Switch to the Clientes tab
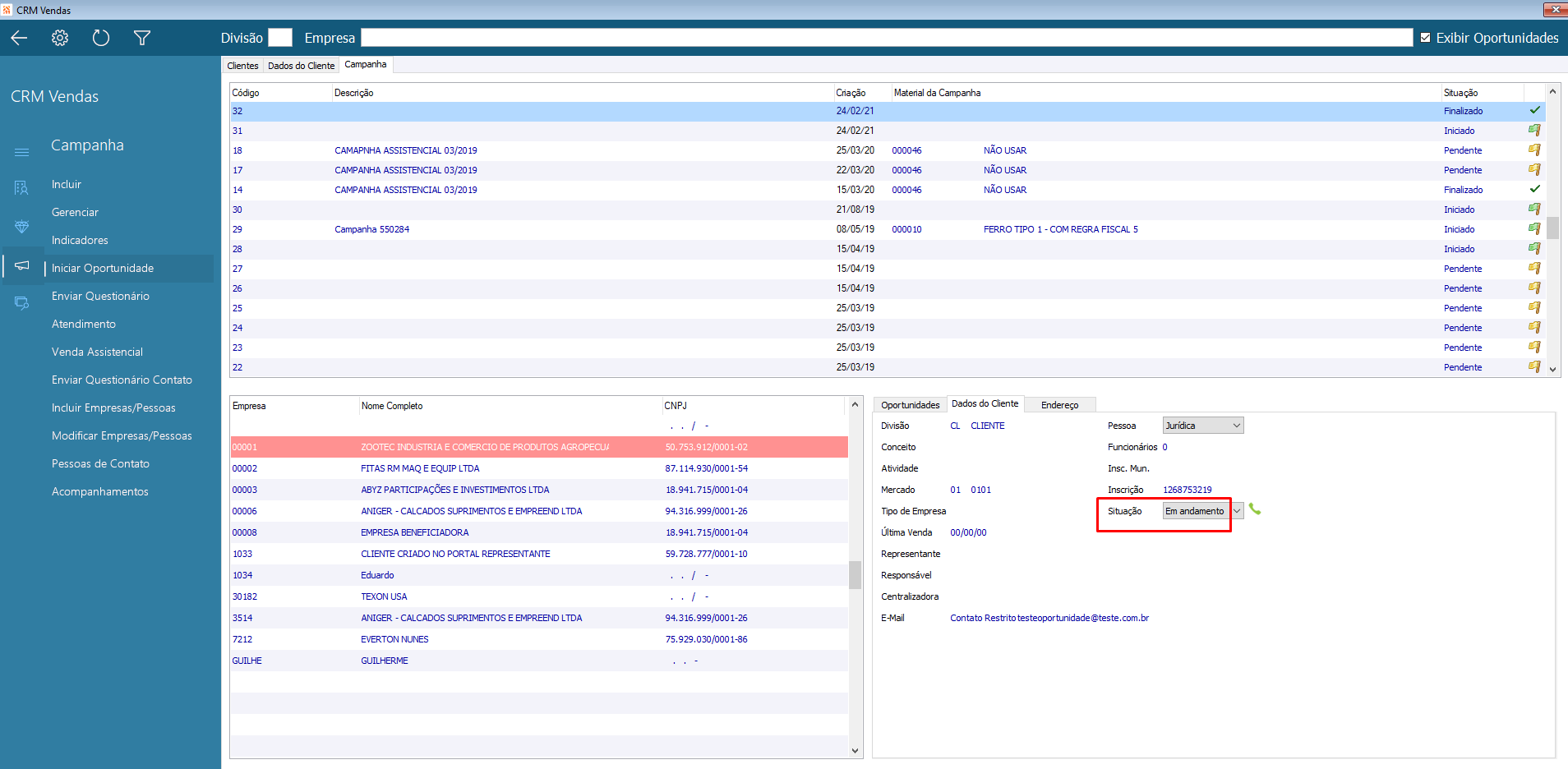 coord(242,66)
